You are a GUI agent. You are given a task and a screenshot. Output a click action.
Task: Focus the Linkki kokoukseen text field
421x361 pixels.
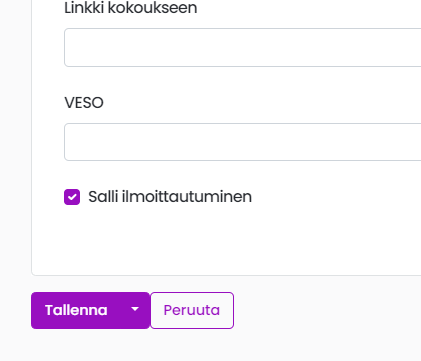click(x=243, y=47)
